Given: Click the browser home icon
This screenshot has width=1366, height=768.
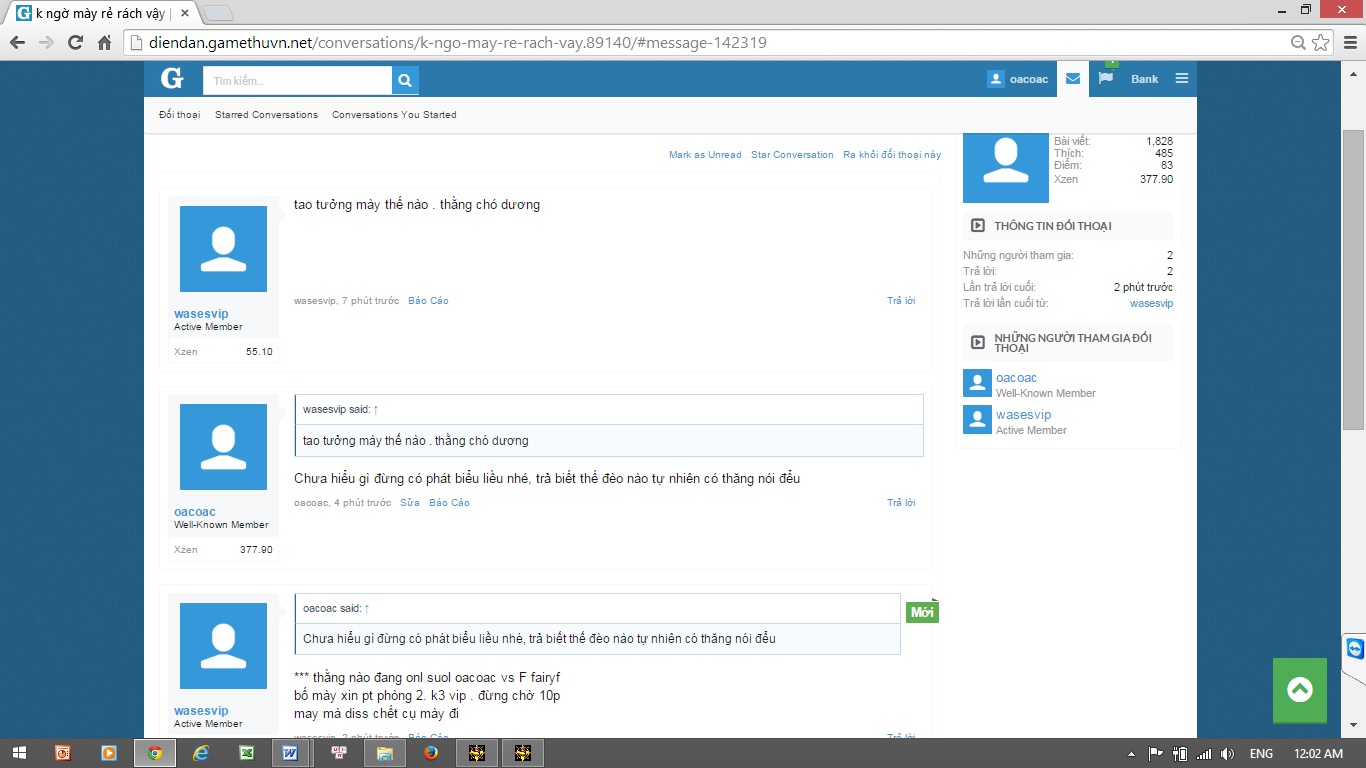Looking at the screenshot, I should (x=104, y=43).
